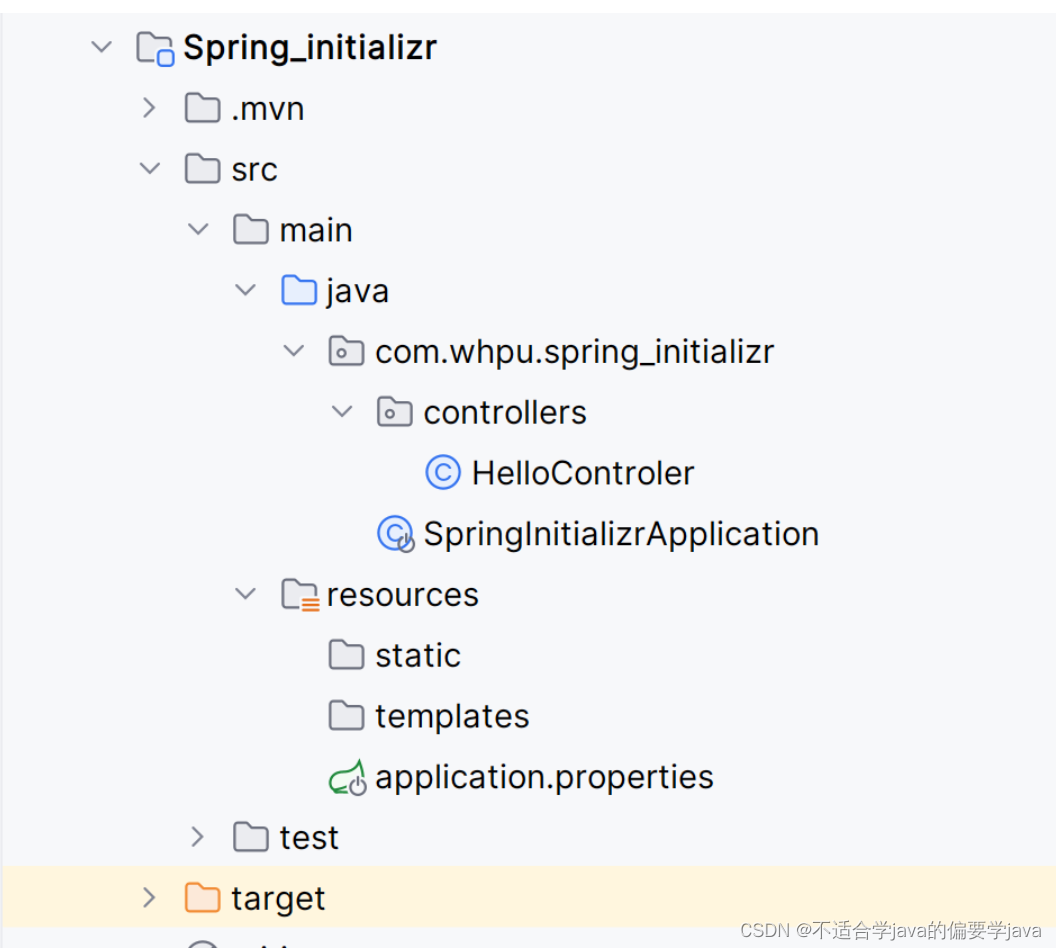
Task: Click the HelloControler class icon
Action: pyautogui.click(x=443, y=473)
